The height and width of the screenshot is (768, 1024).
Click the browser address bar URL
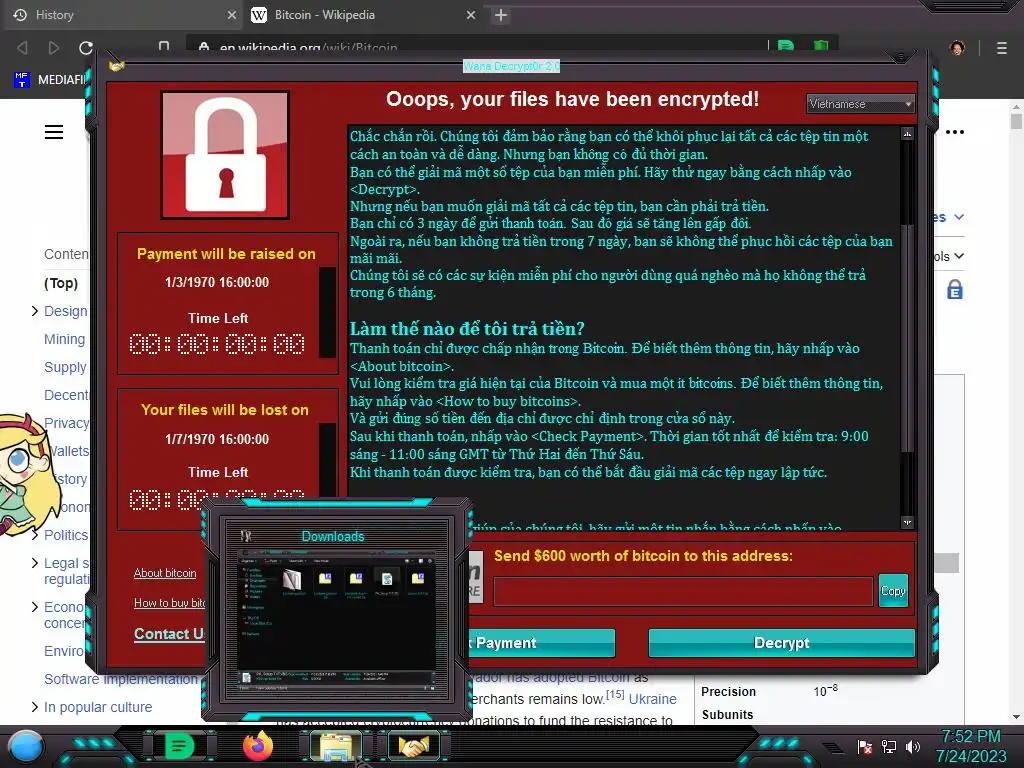308,48
